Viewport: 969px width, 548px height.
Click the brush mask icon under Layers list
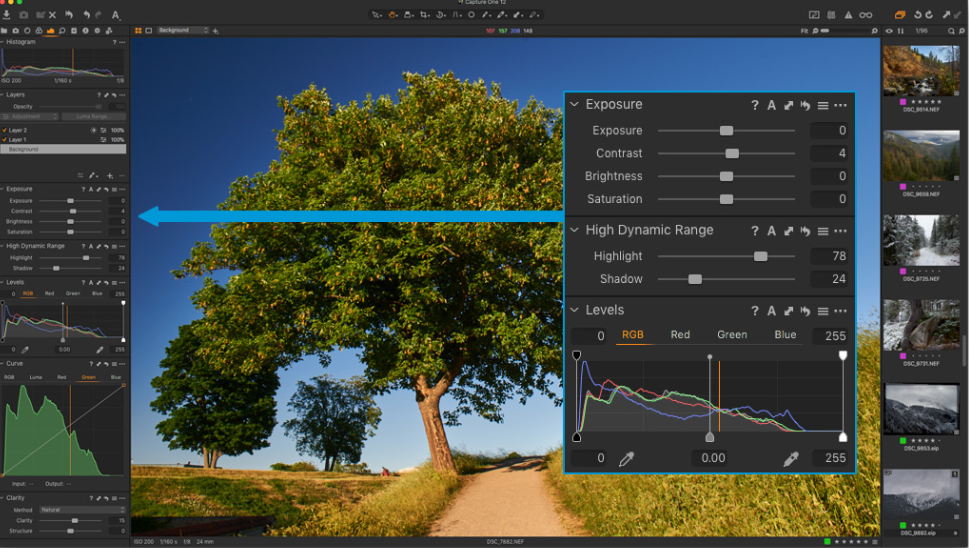pyautogui.click(x=92, y=175)
